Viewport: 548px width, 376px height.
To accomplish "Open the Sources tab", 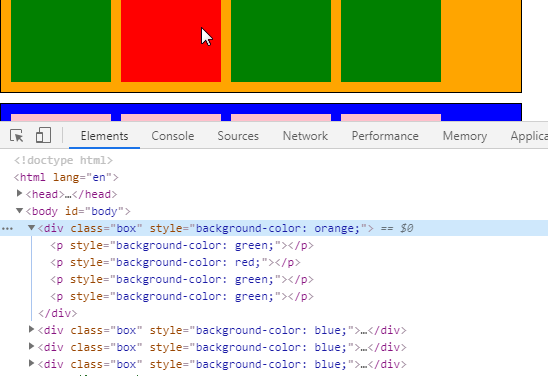I will tap(238, 136).
